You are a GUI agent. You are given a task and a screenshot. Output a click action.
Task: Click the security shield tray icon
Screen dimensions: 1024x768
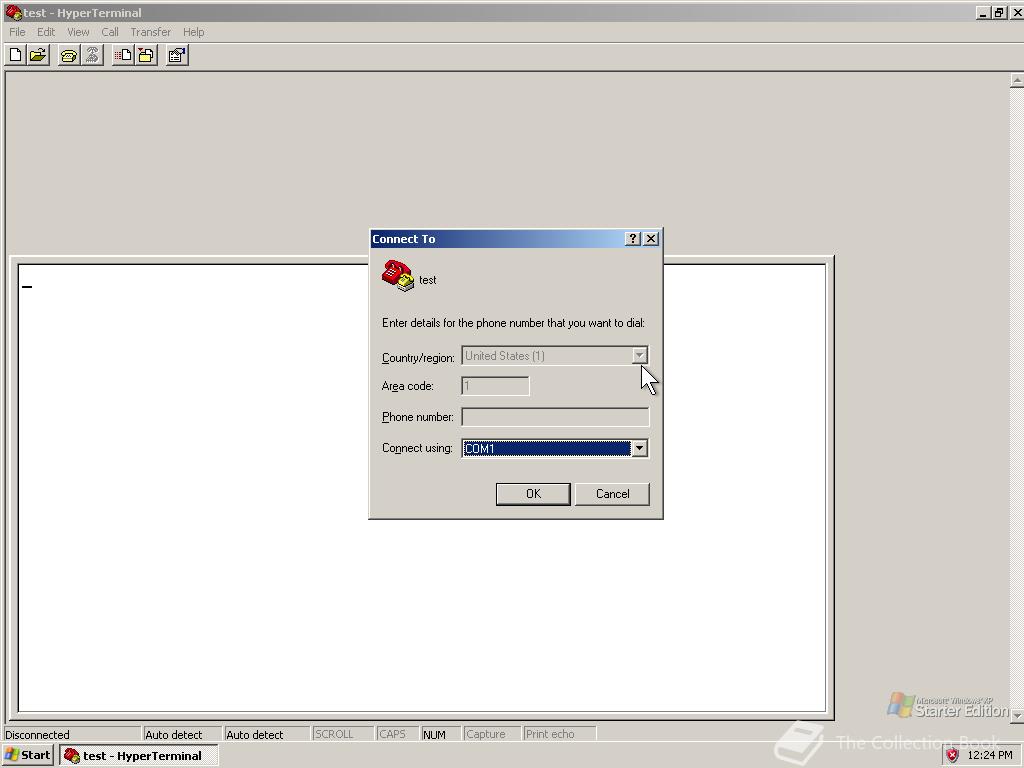click(x=953, y=756)
